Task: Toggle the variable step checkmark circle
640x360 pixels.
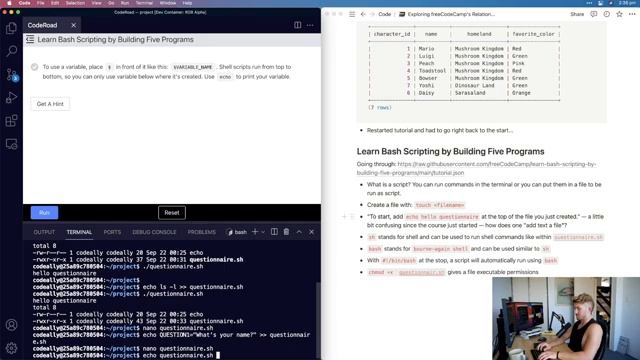Action: click(34, 67)
